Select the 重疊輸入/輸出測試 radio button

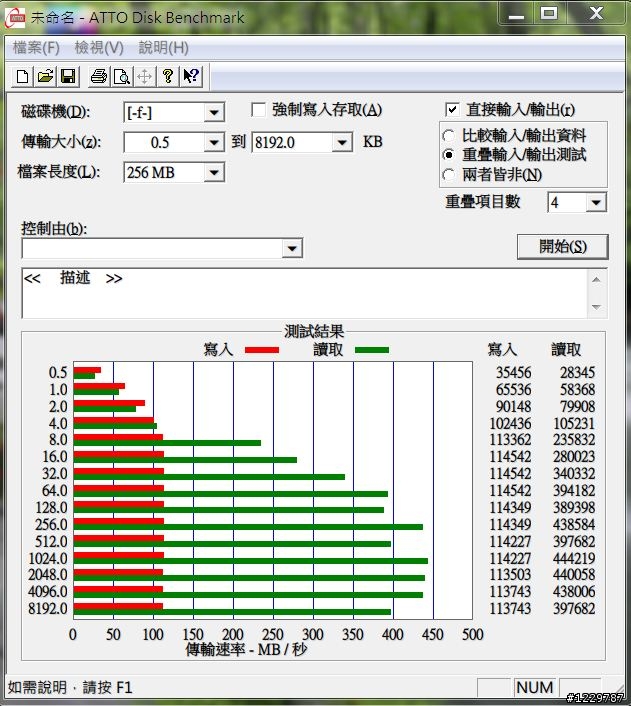point(449,155)
